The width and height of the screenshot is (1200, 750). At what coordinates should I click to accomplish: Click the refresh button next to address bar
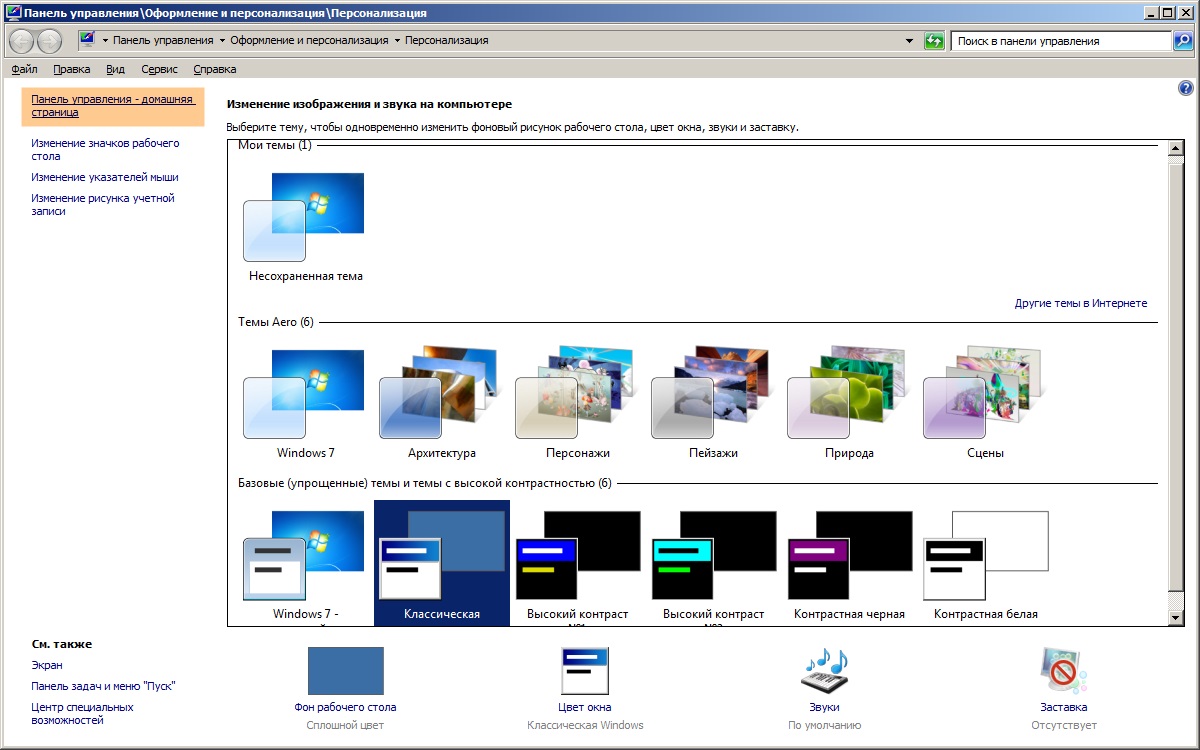[x=934, y=41]
